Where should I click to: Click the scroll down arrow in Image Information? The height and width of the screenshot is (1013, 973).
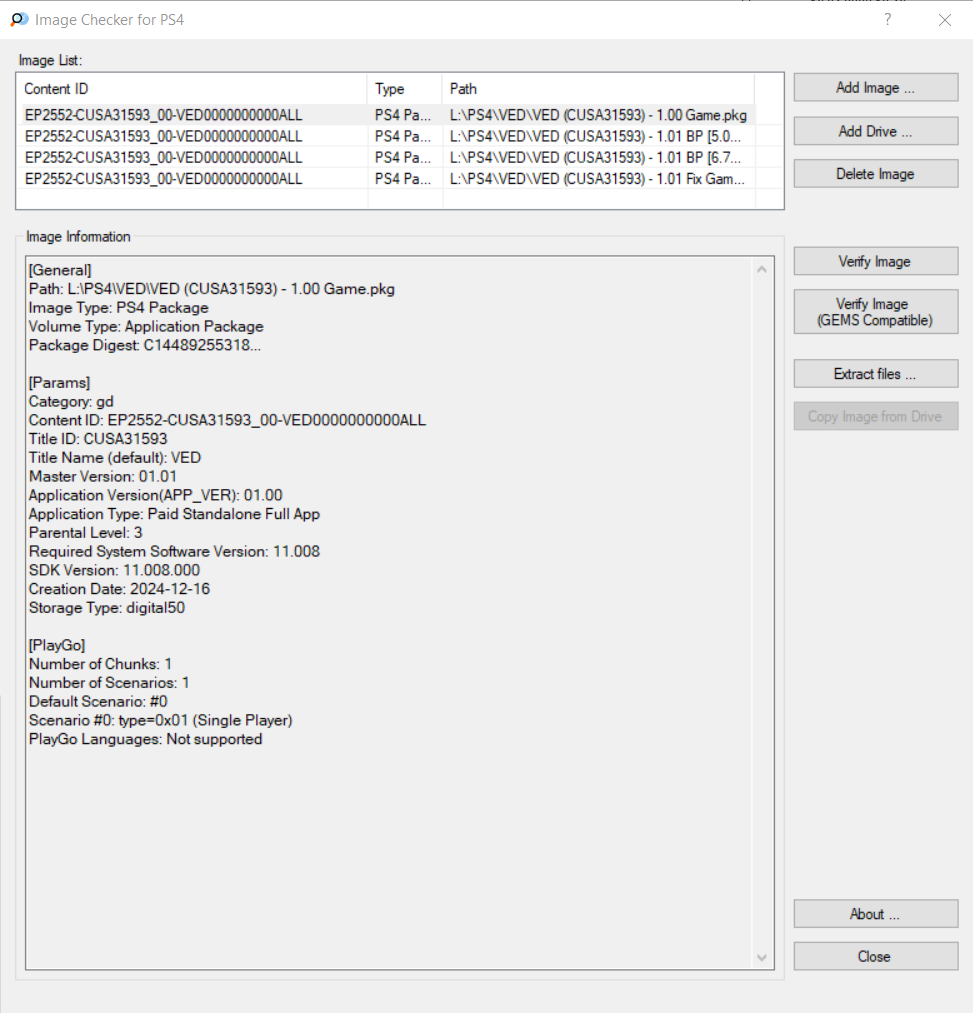762,957
